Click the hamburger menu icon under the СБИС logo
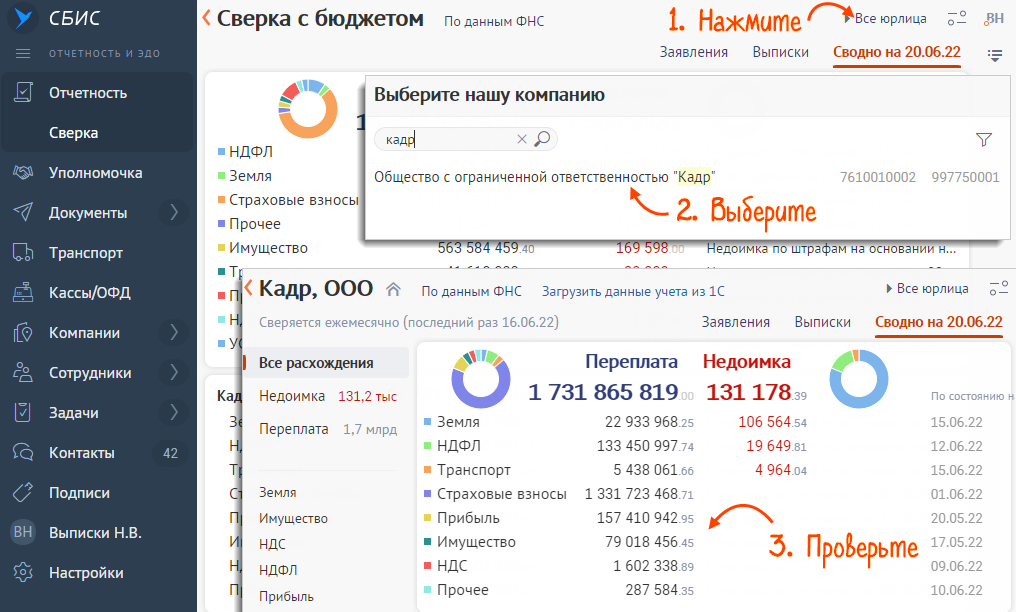Image resolution: width=1016 pixels, height=612 pixels. [x=24, y=53]
